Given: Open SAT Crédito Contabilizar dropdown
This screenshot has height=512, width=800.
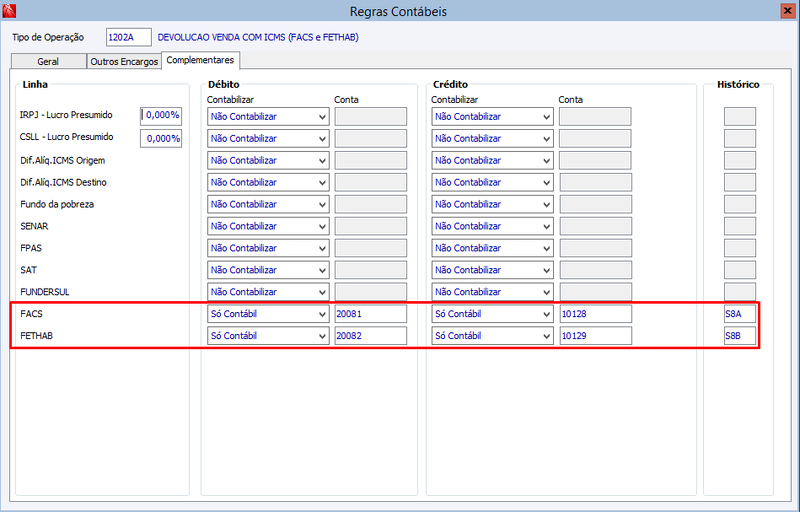Looking at the screenshot, I should coord(492,270).
